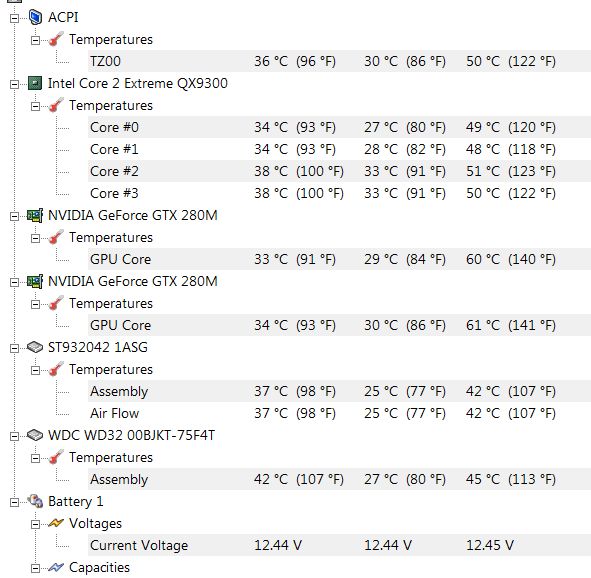The height and width of the screenshot is (578, 591).
Task: Select the Air Flow sensor row
Action: point(339,413)
